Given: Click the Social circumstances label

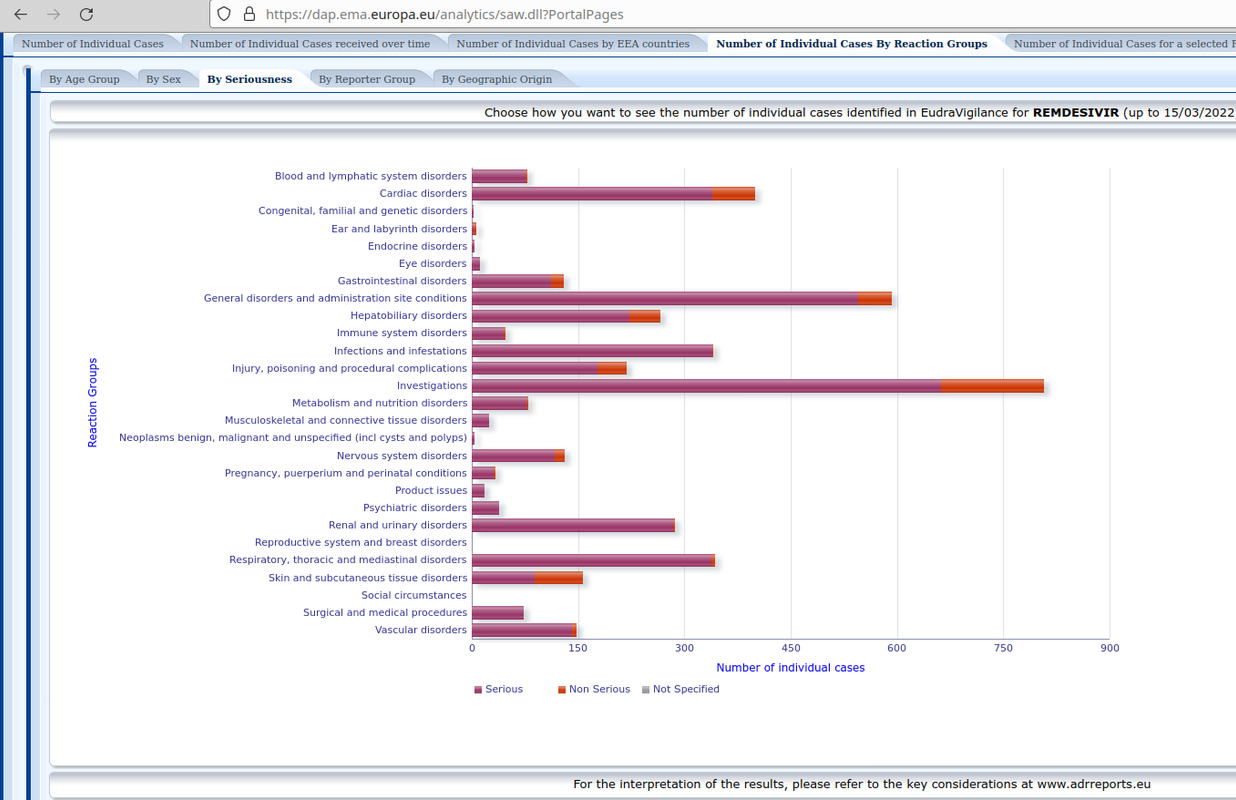Looking at the screenshot, I should (x=414, y=595).
